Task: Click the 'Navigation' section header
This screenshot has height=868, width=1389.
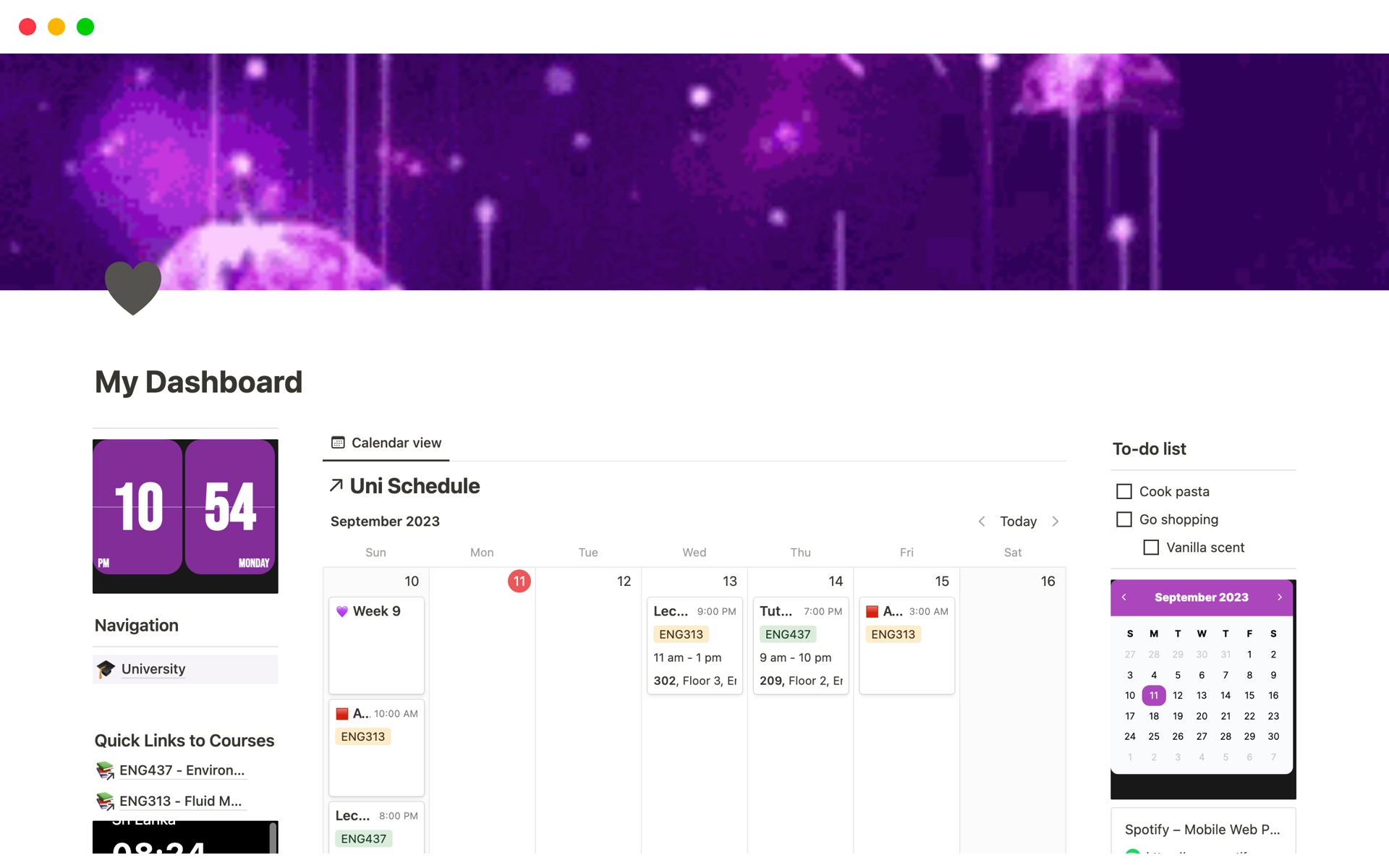Action: tap(137, 625)
